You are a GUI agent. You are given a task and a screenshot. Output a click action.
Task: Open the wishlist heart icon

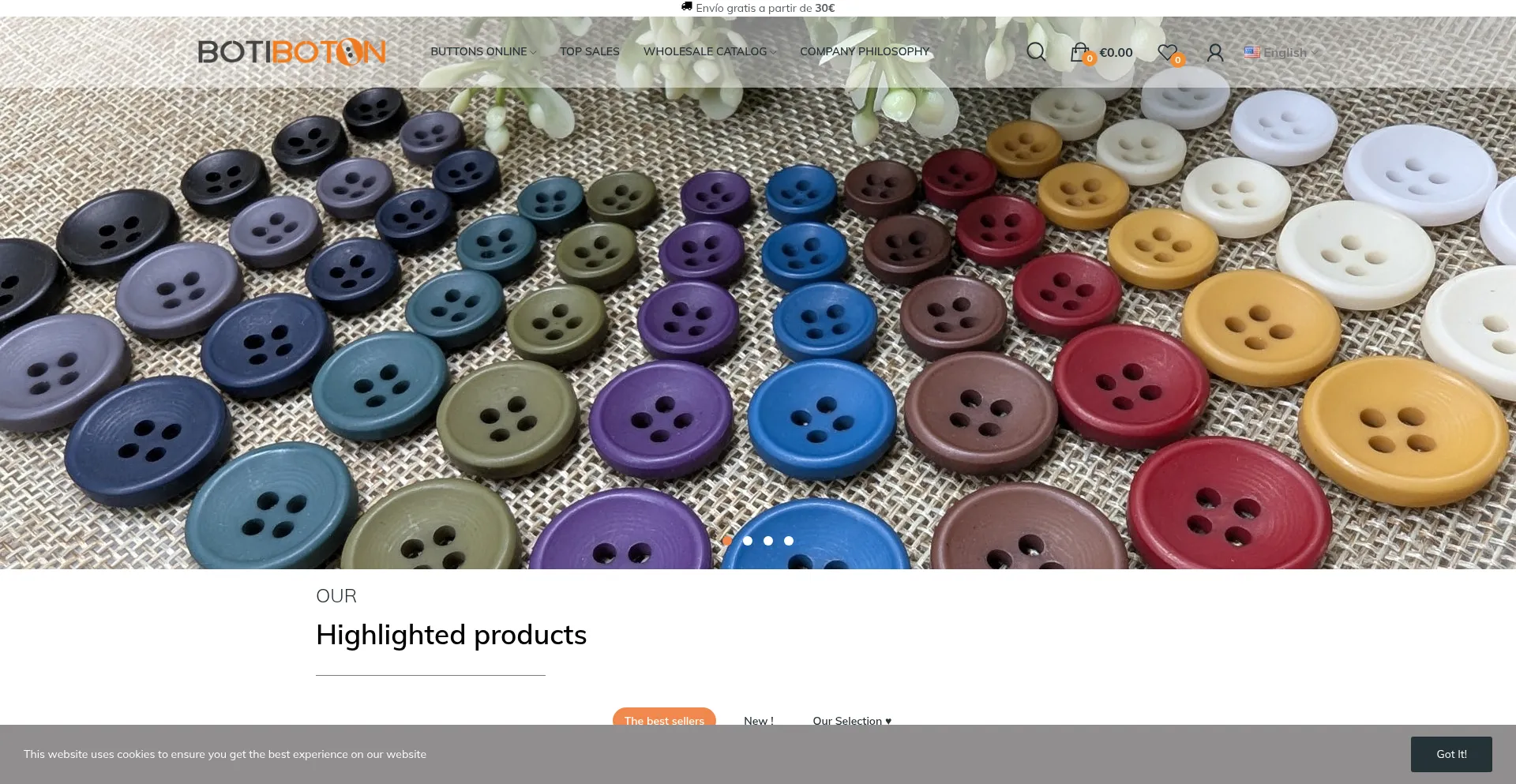pos(1167,52)
